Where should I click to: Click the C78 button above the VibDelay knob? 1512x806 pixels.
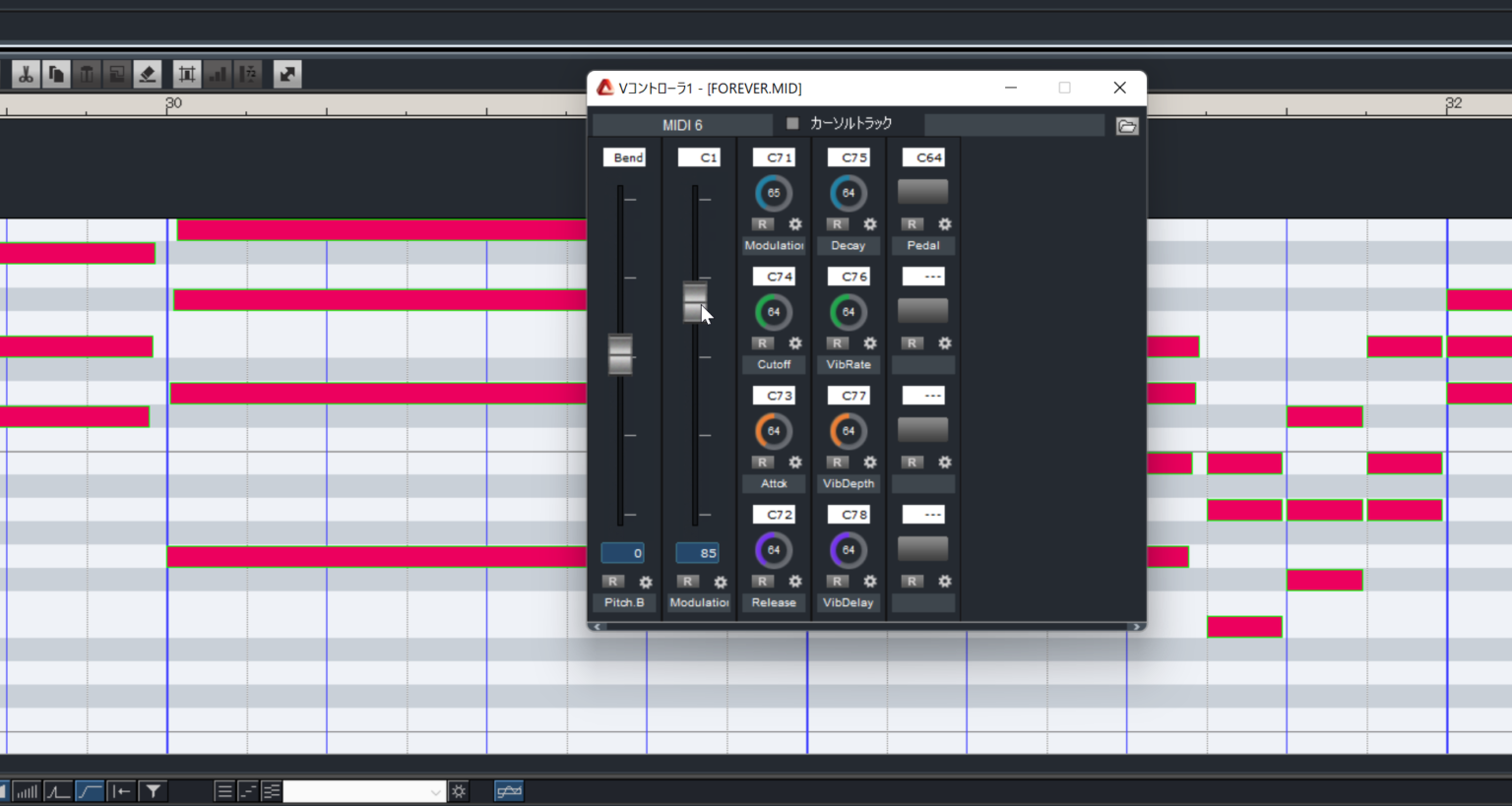point(849,514)
